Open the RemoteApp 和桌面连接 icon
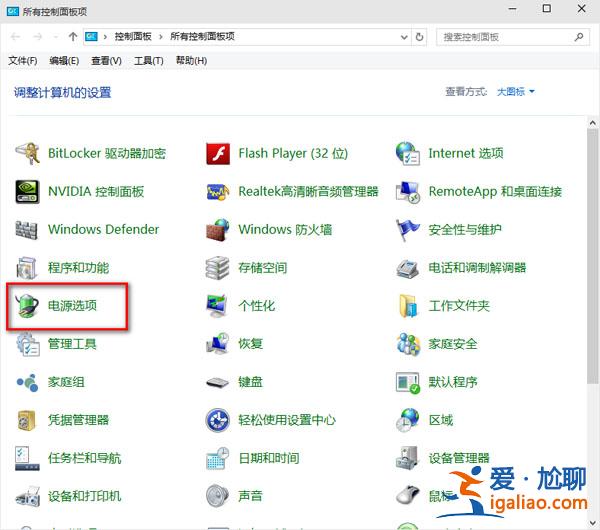This screenshot has width=600, height=530. point(408,191)
